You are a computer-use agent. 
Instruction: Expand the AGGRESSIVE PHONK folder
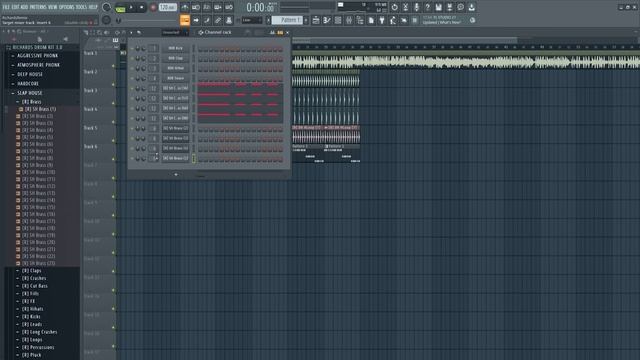pos(37,56)
